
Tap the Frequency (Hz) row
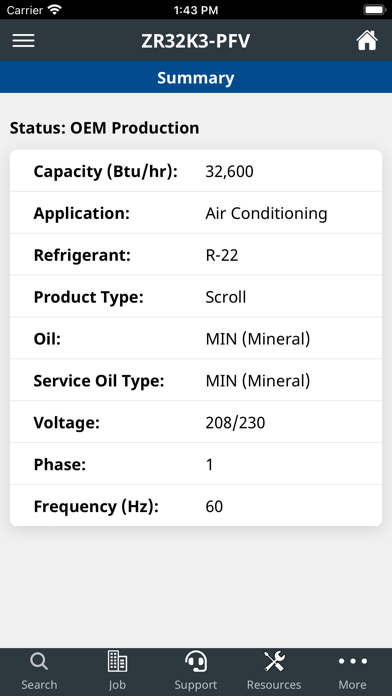196,506
